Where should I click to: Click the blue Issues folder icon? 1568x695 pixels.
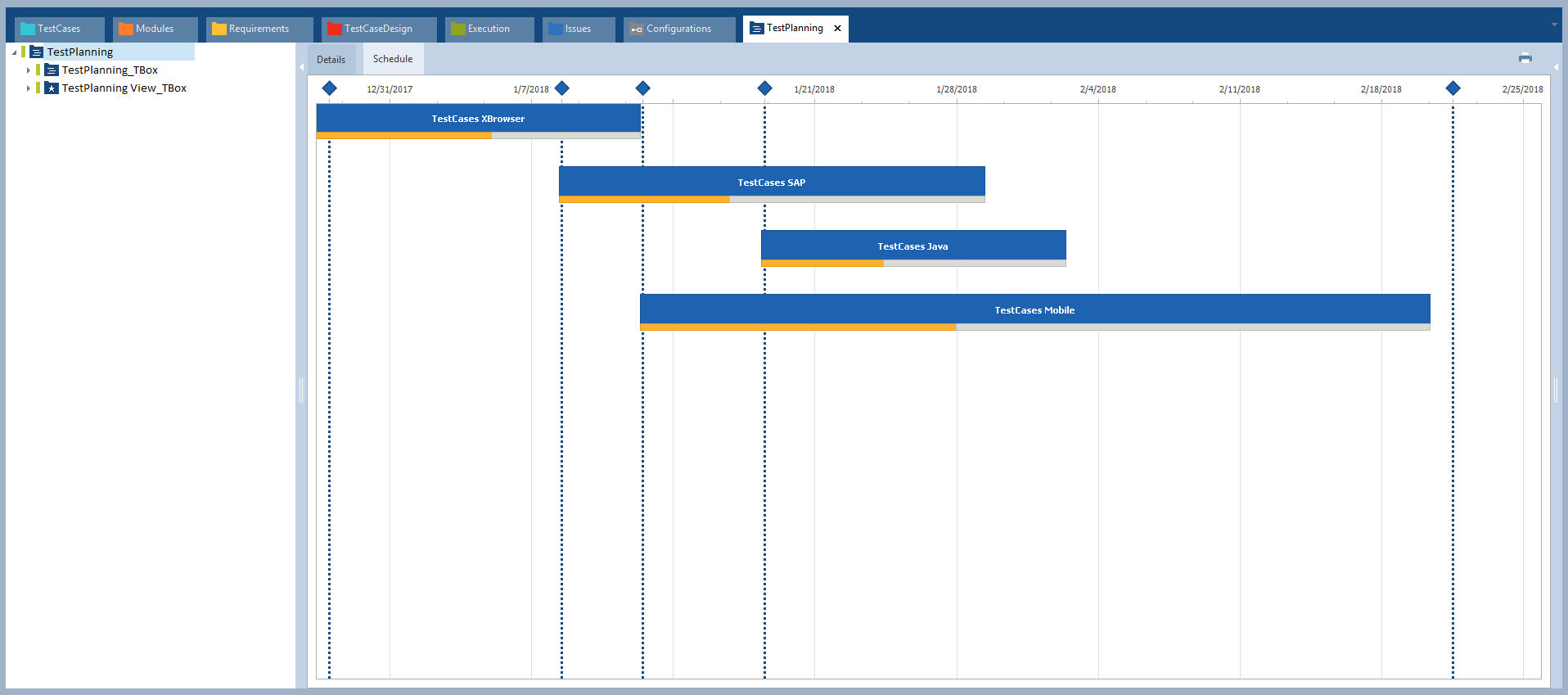coord(555,29)
